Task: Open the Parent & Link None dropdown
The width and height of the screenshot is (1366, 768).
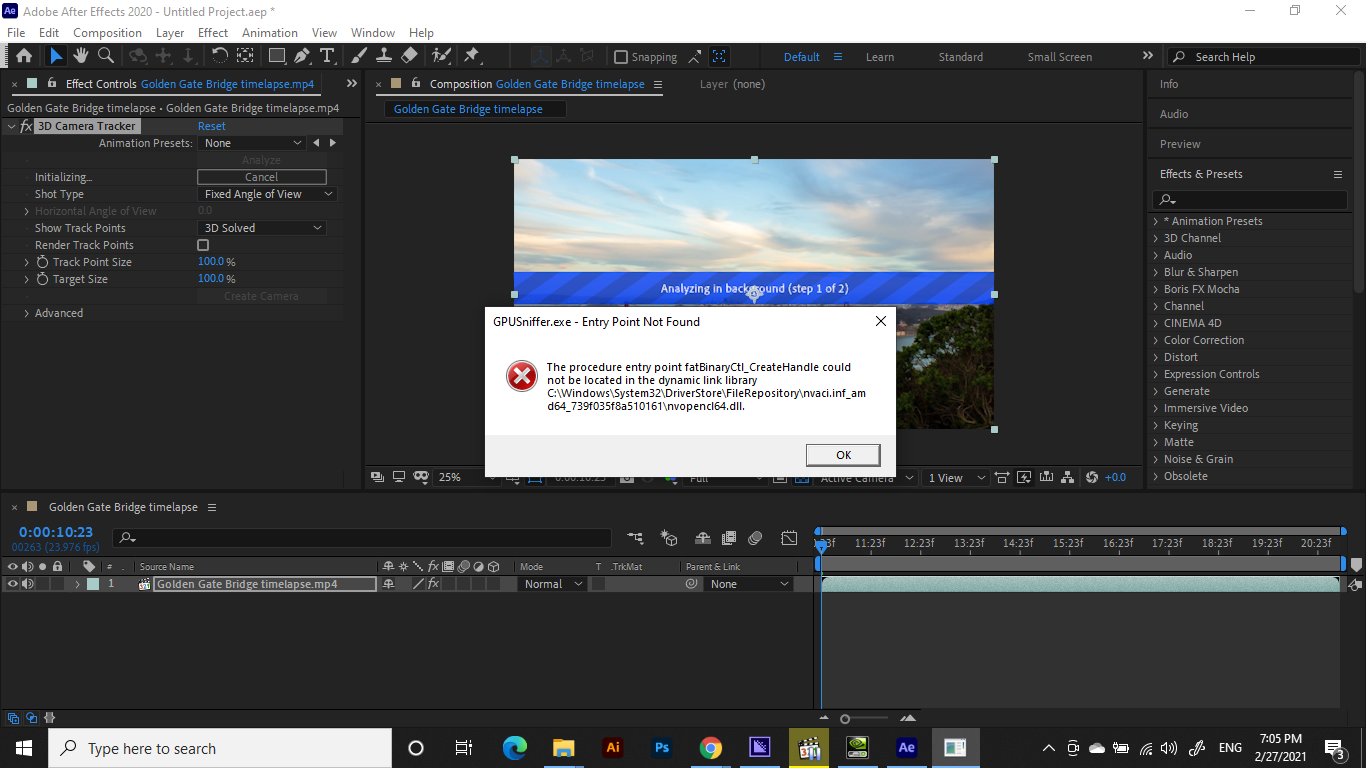Action: (748, 583)
